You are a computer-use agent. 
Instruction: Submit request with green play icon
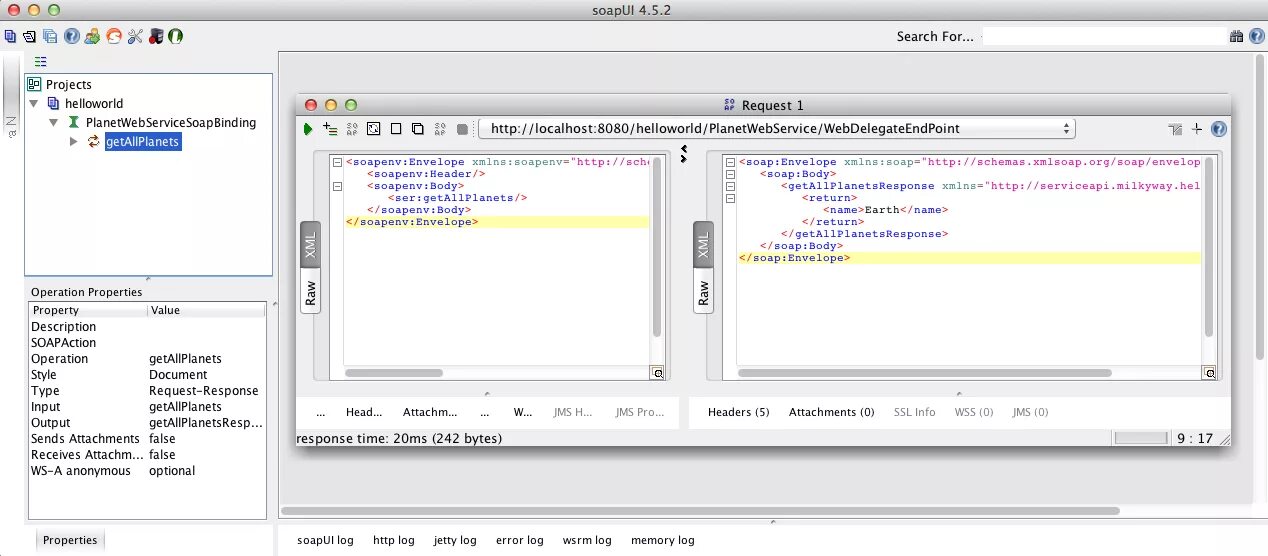(308, 129)
